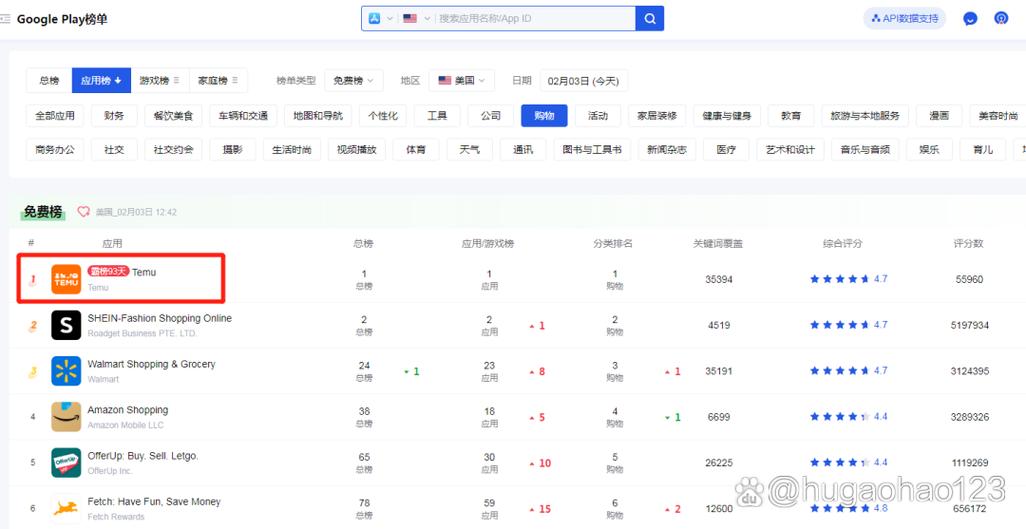The width and height of the screenshot is (1026, 529).
Task: Select the 家居装修 category
Action: tap(657, 116)
